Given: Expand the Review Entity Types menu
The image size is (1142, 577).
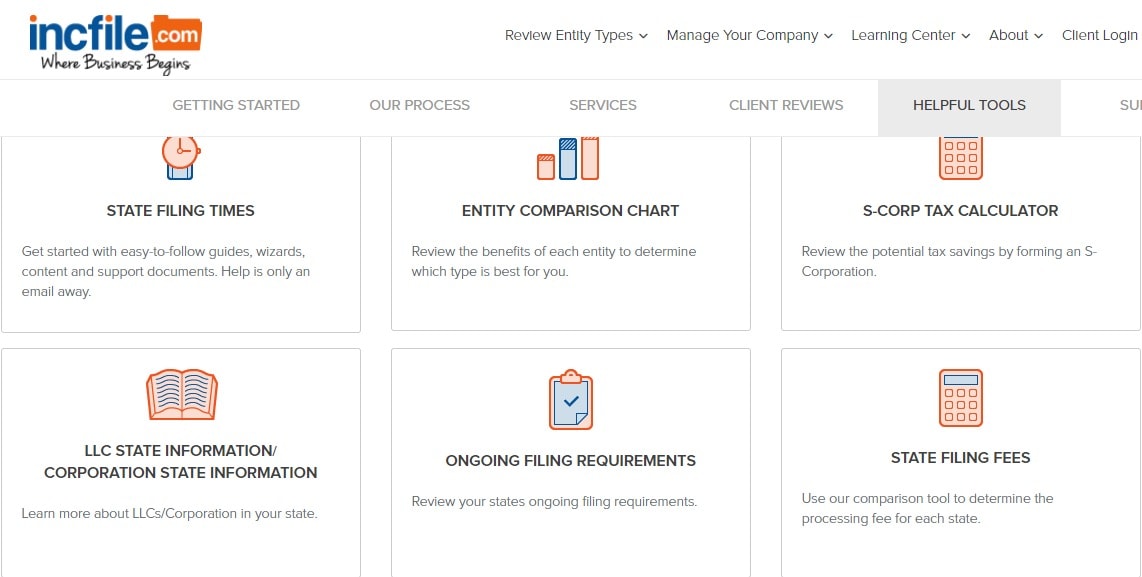Looking at the screenshot, I should click(x=576, y=35).
